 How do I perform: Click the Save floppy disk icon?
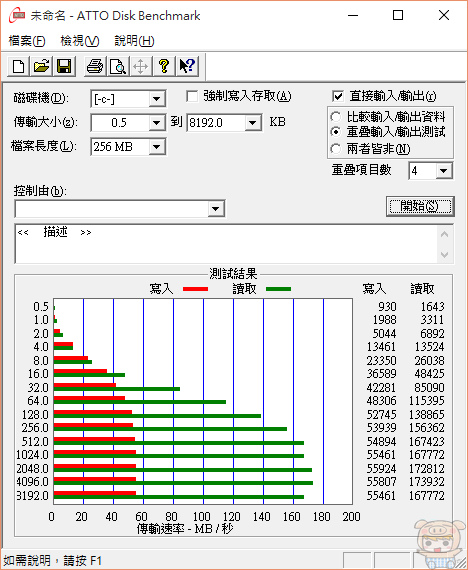coord(64,67)
